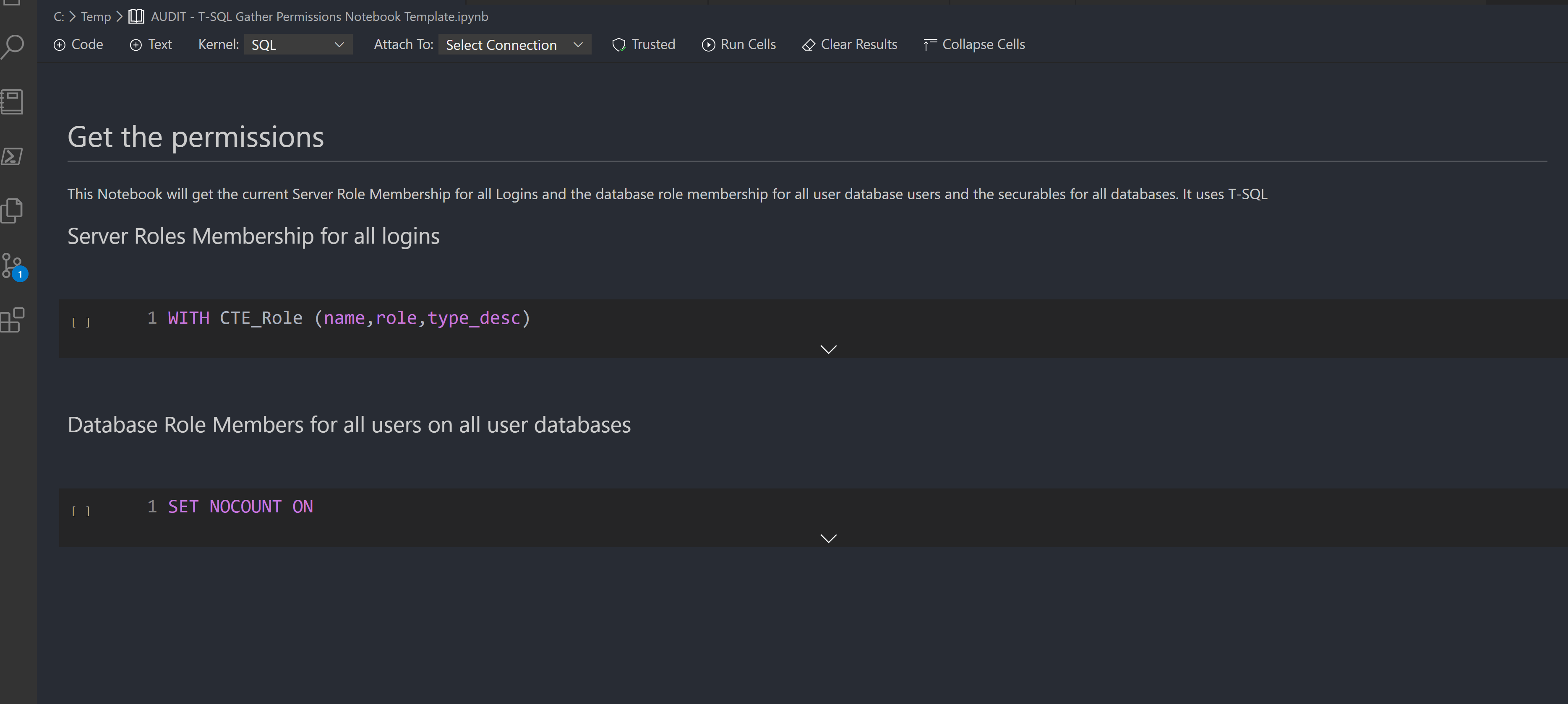Open the Search icon in activity bar
1568x704 pixels.
click(x=13, y=47)
